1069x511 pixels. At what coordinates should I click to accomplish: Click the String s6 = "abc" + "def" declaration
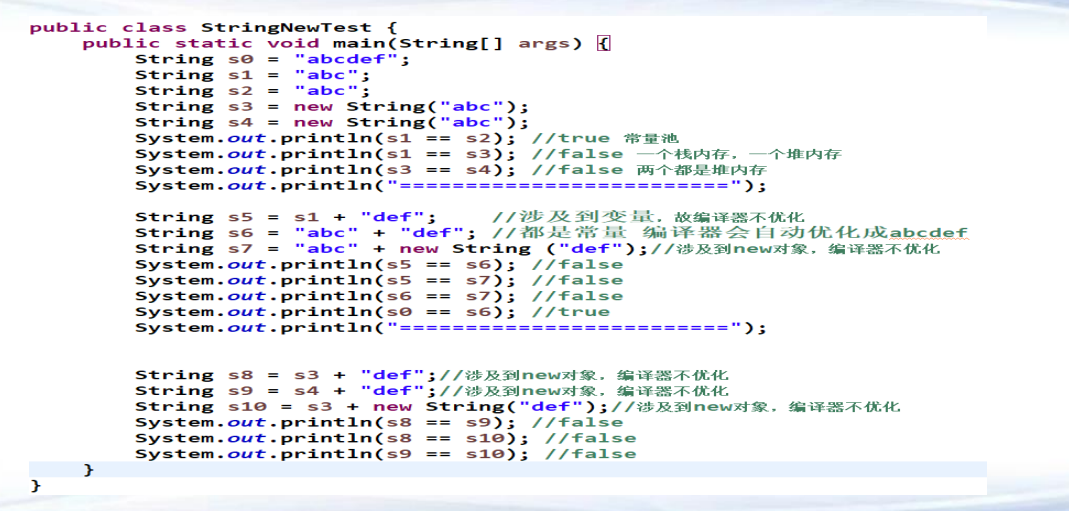[305, 233]
